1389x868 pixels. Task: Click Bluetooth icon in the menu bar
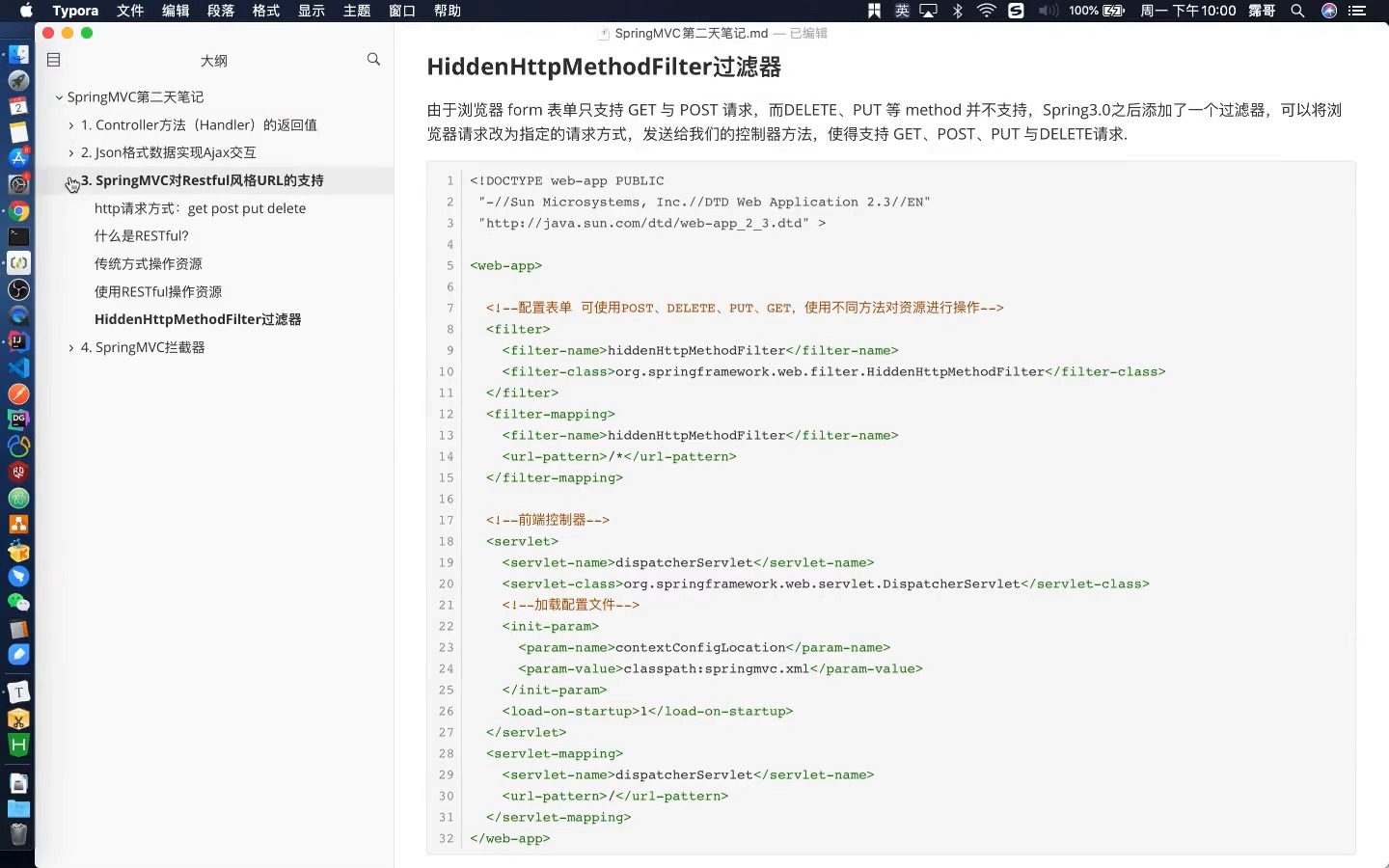point(958,11)
